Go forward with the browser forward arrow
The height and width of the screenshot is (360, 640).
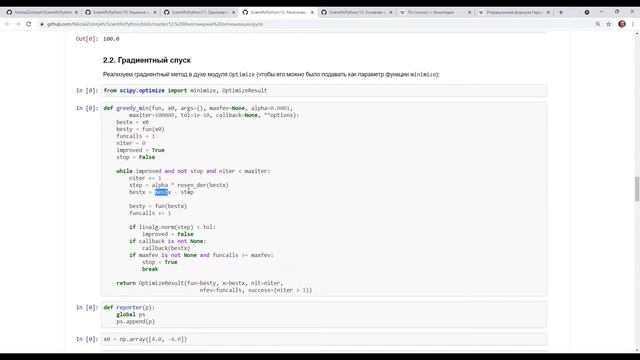pyautogui.click(x=18, y=24)
